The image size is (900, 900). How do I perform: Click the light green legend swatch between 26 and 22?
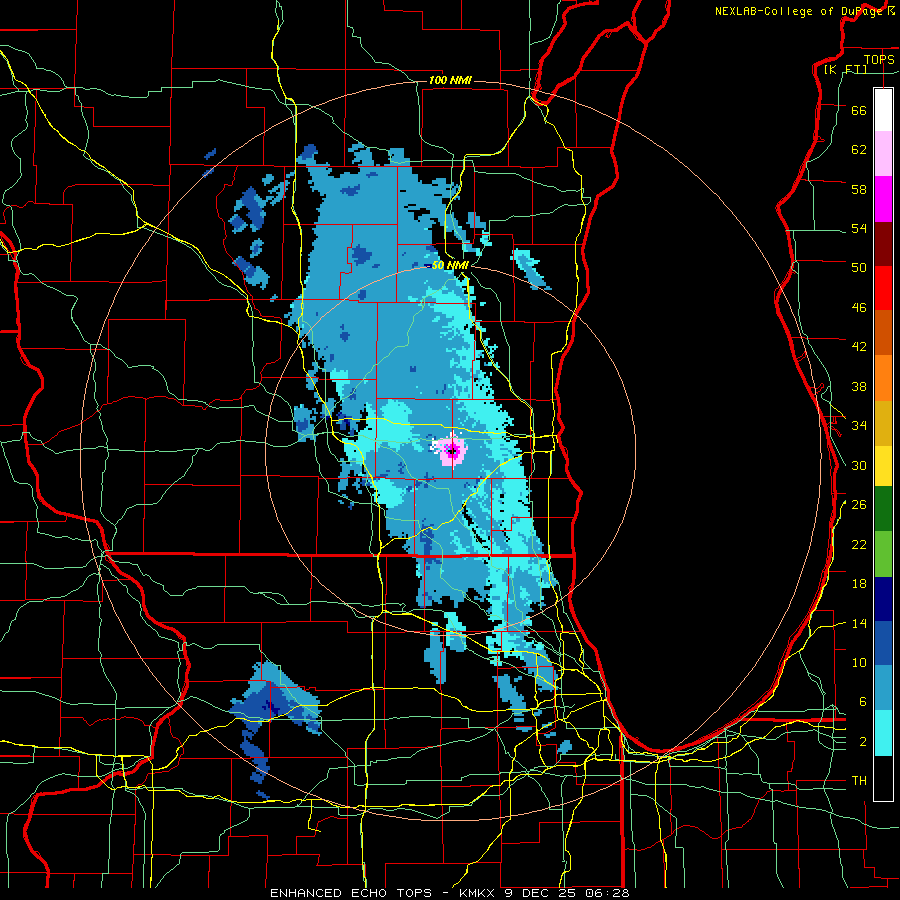coord(883,554)
